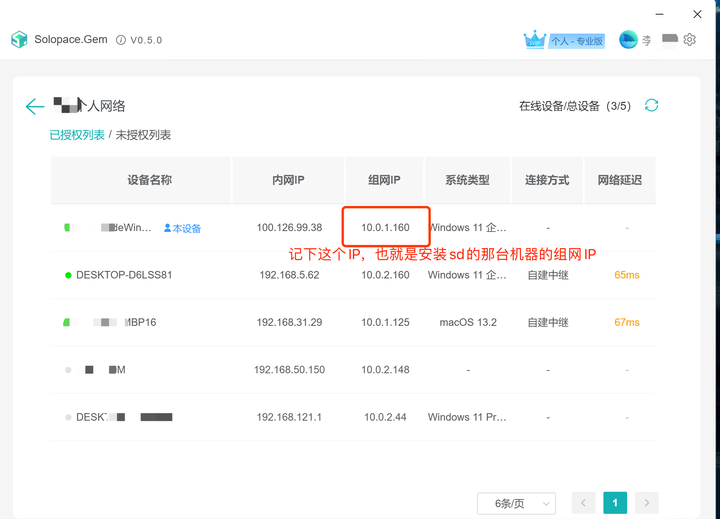
Task: Select network IP 10.0.2.160
Action: pos(385,275)
